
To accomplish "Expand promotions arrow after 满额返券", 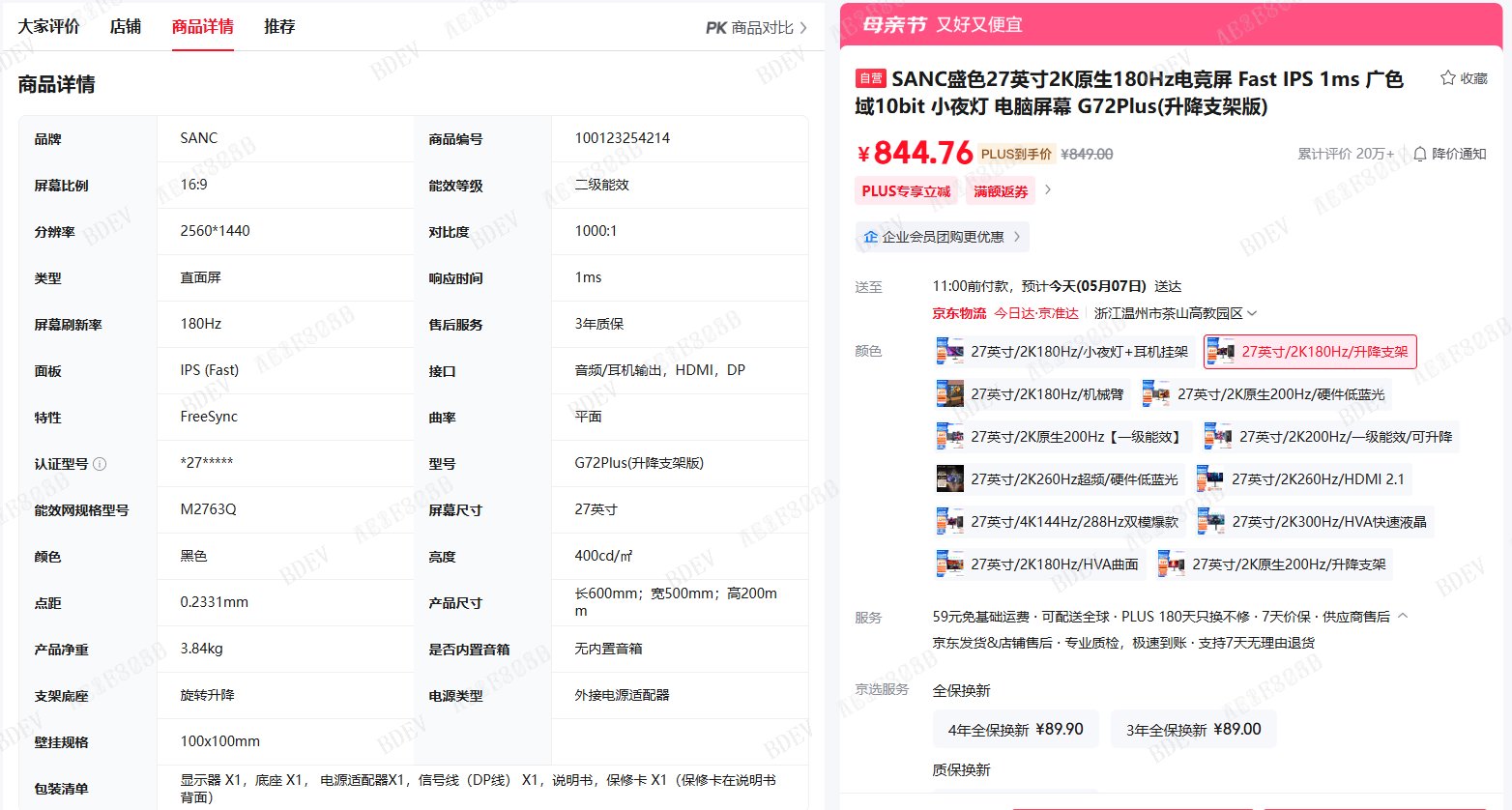I will pyautogui.click(x=1048, y=190).
